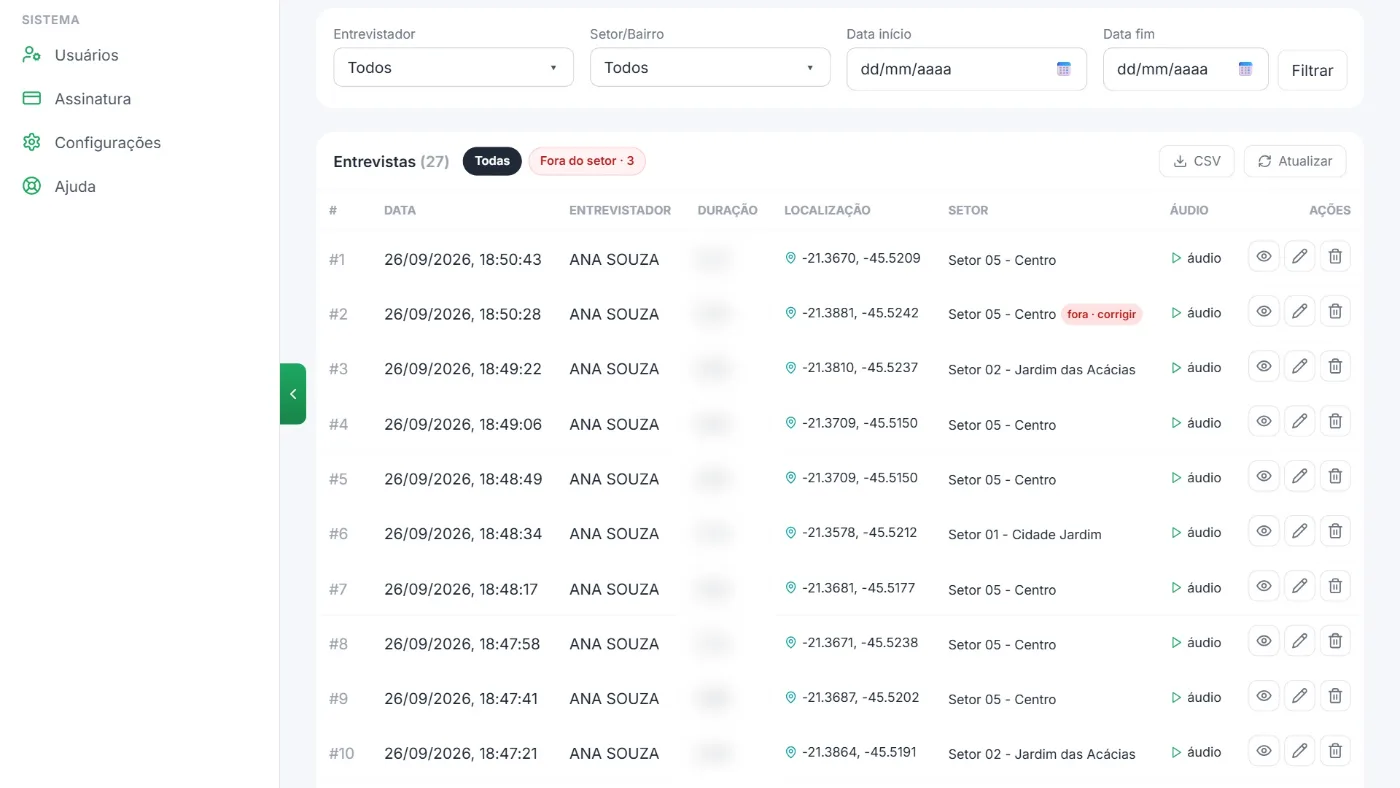This screenshot has height=788, width=1400.
Task: Click the date 26/09/2026, 18:48:49
Action: point(463,479)
